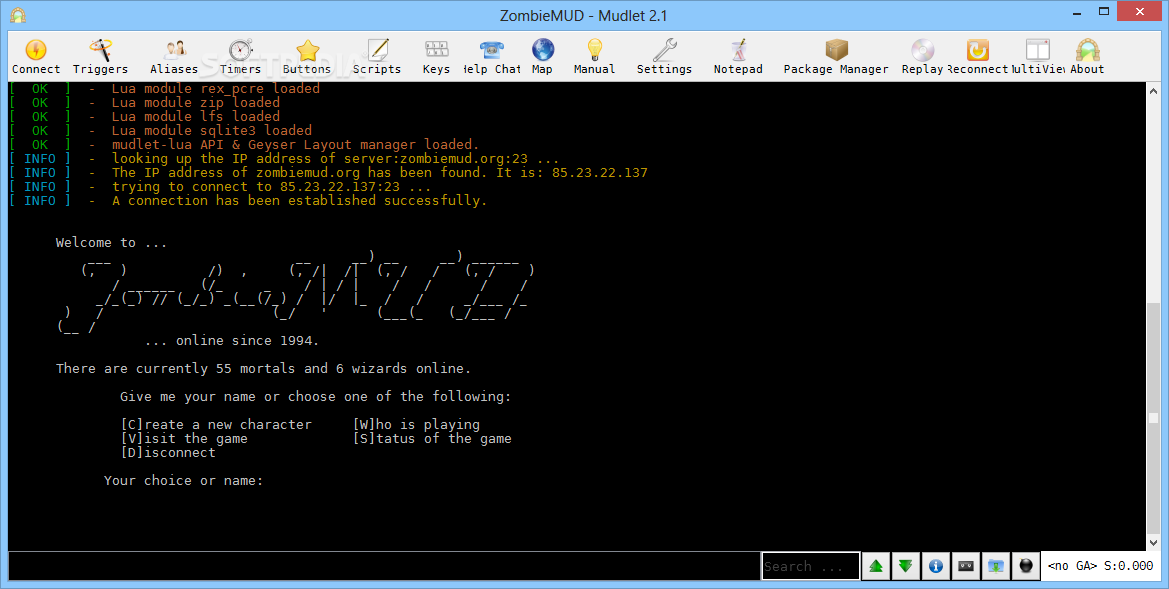Toggle the folder download logging button
This screenshot has width=1169, height=589.
[996, 566]
